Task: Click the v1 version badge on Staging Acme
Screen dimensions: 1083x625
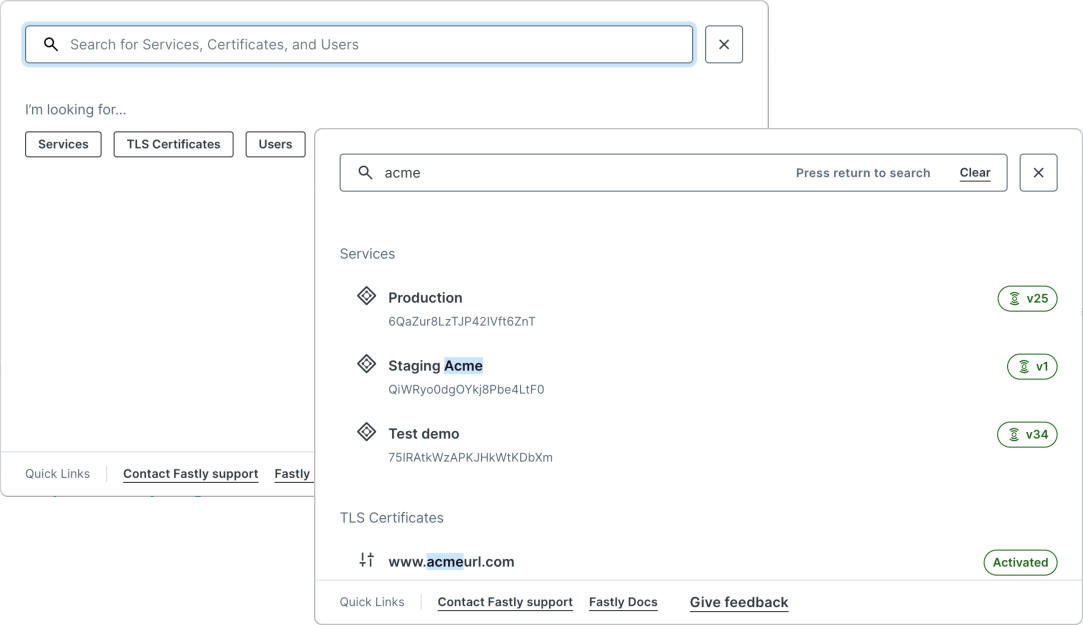Action: click(1033, 366)
